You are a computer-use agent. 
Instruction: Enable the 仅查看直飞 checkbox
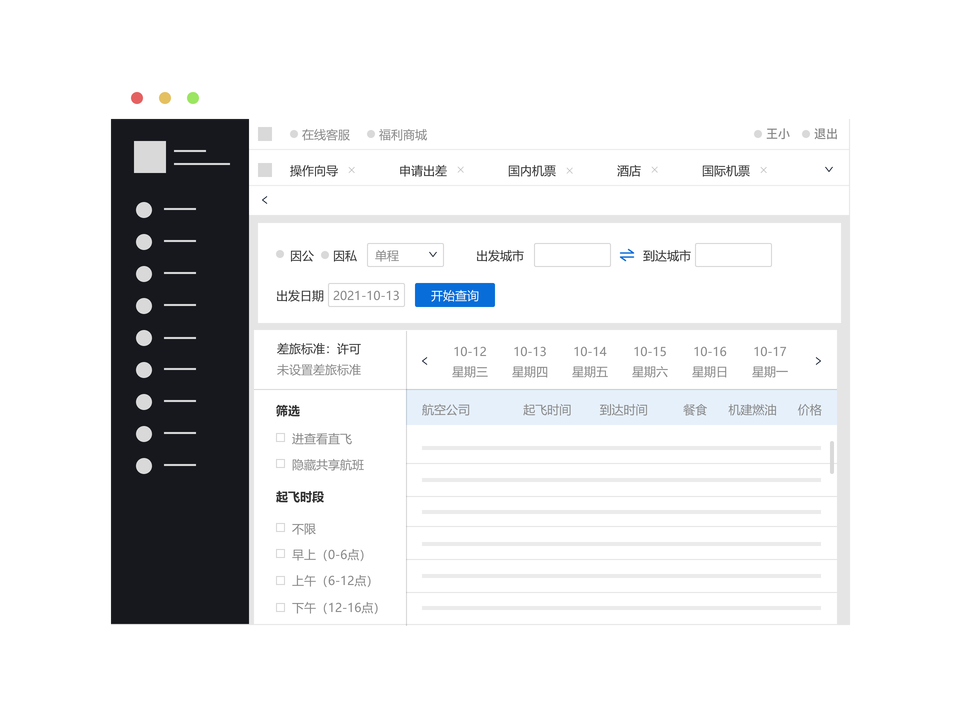(281, 438)
